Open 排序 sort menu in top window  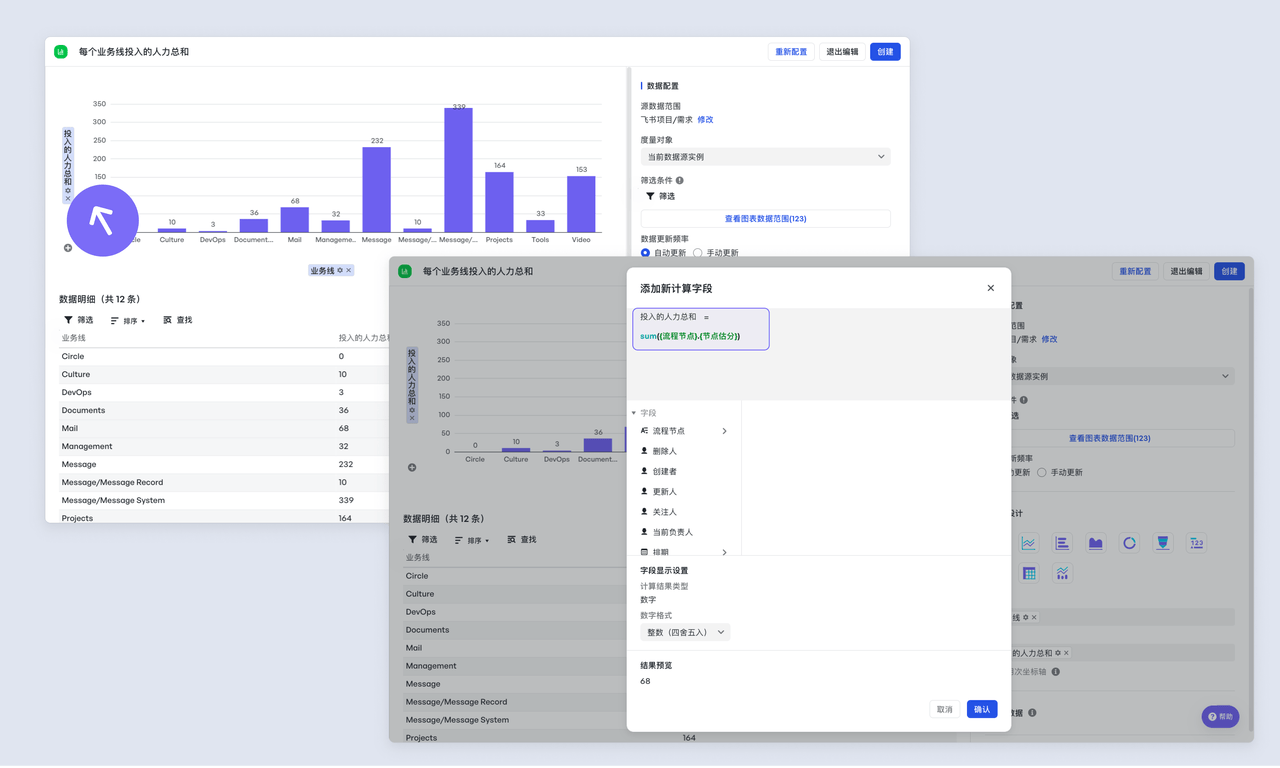tap(128, 321)
